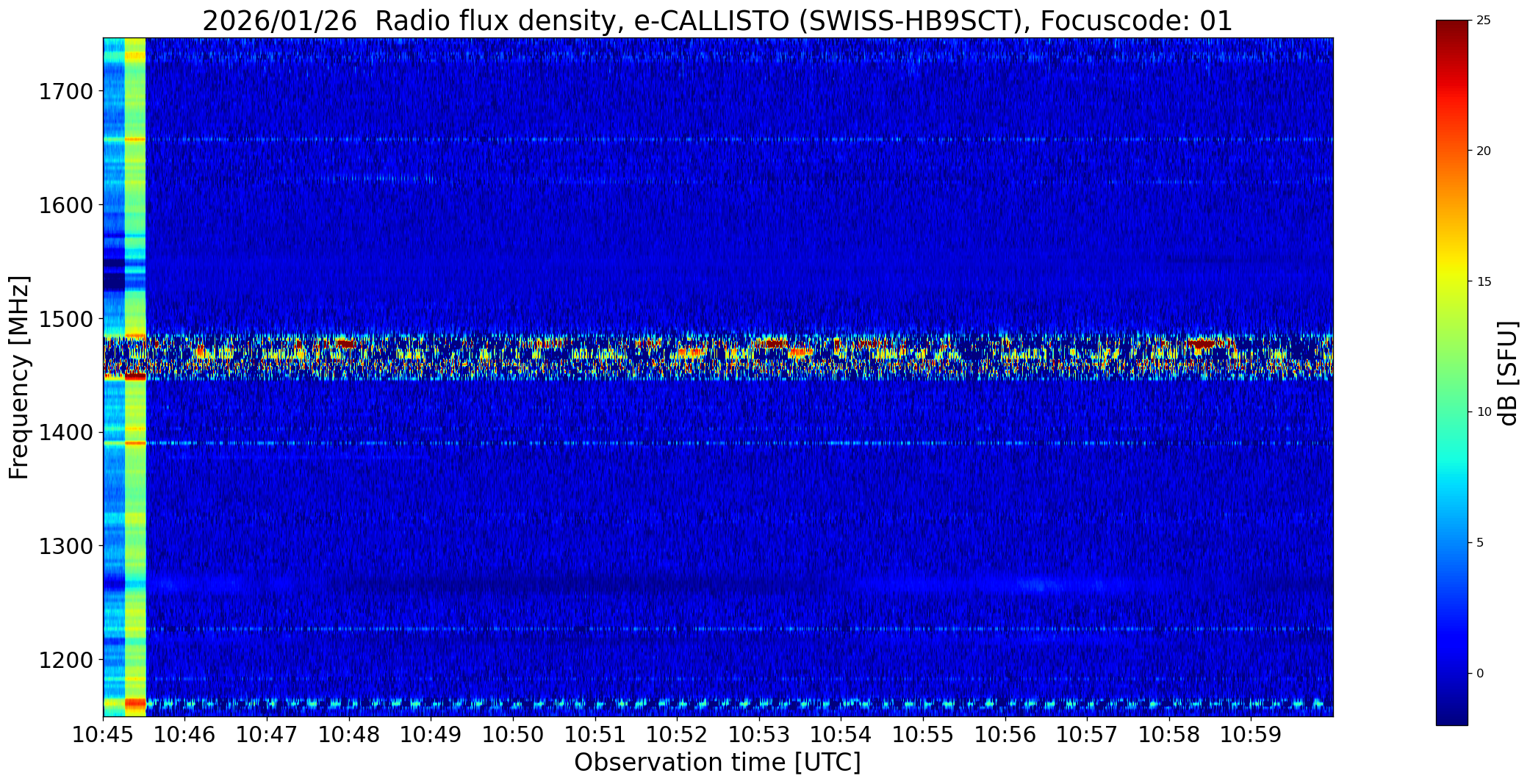This screenshot has width=1530, height=784.
Task: Select the 10:54 time tick label
Action: click(x=841, y=734)
